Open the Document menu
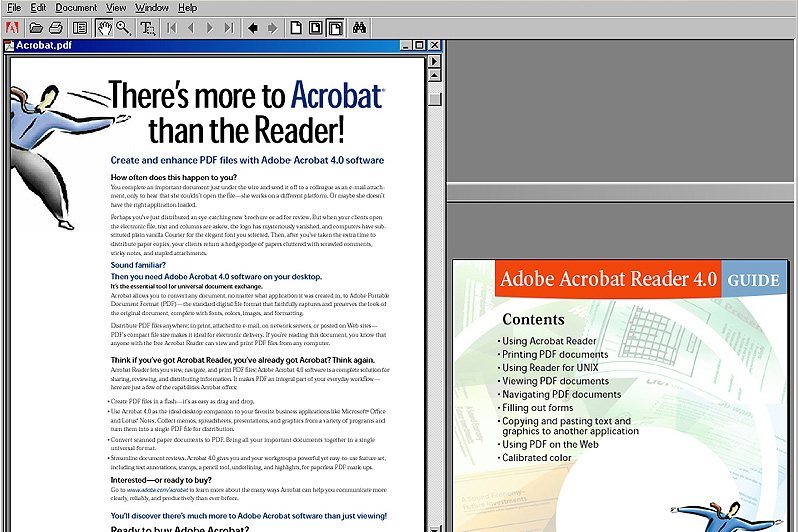The height and width of the screenshot is (532, 798). coord(76,8)
